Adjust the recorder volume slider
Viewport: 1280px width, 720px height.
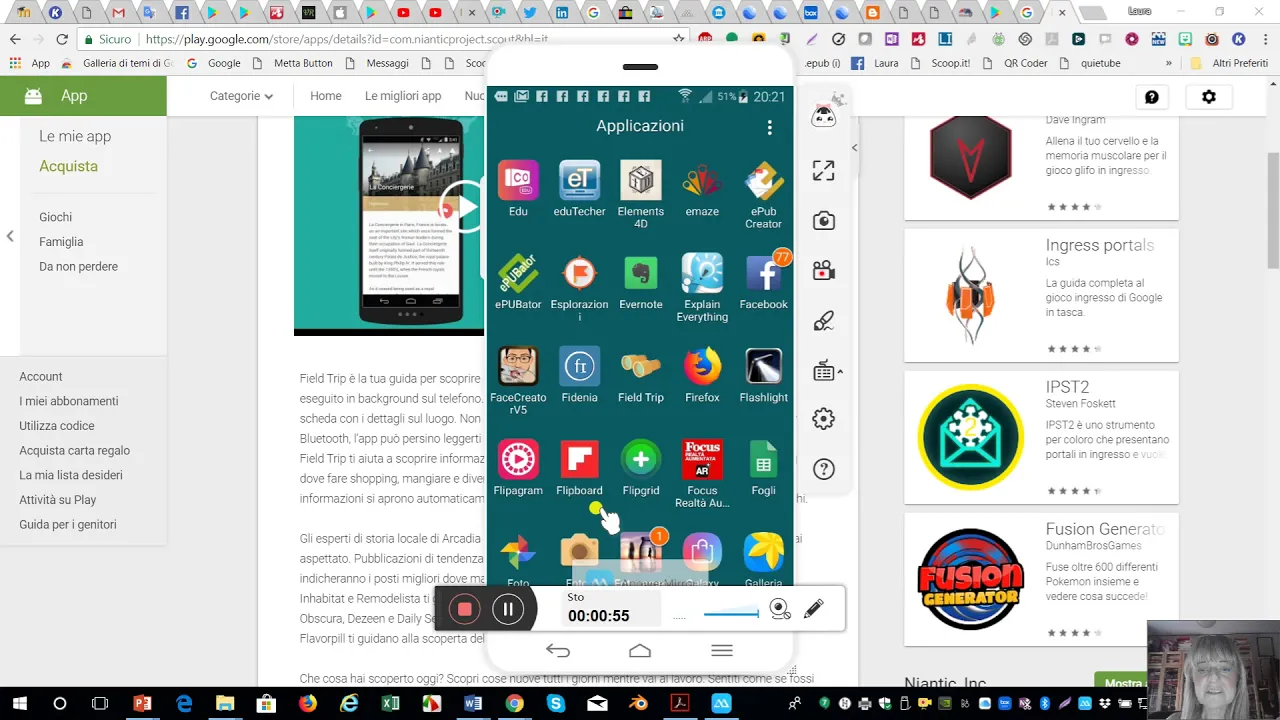click(731, 613)
